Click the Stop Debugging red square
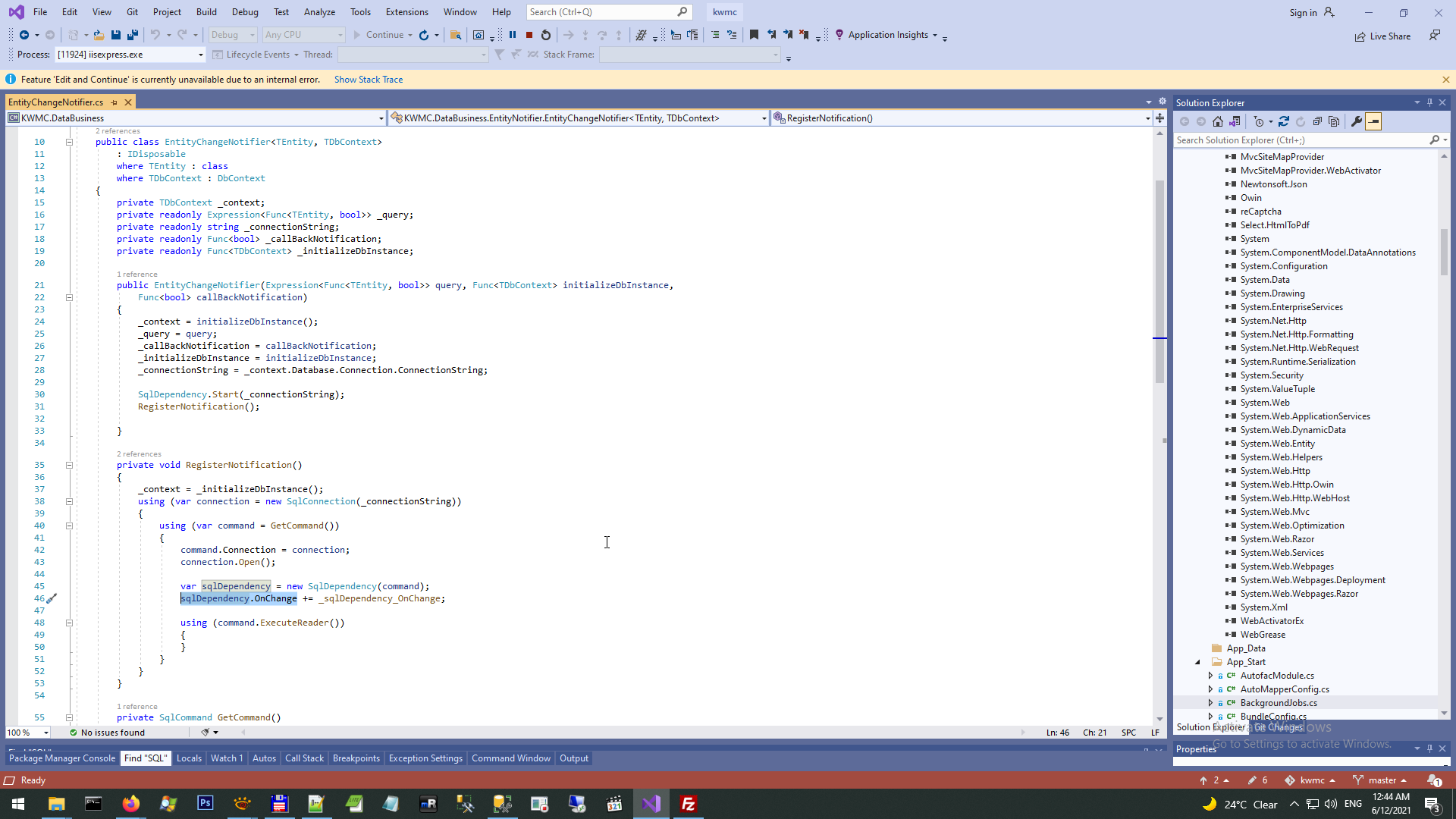 click(529, 35)
